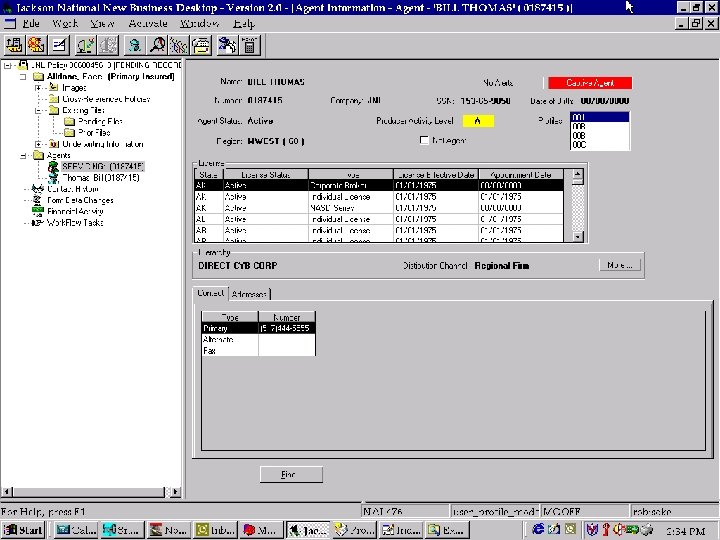This screenshot has width=720, height=540.
Task: Click the More... button in Hierarchy
Action: coord(617,265)
